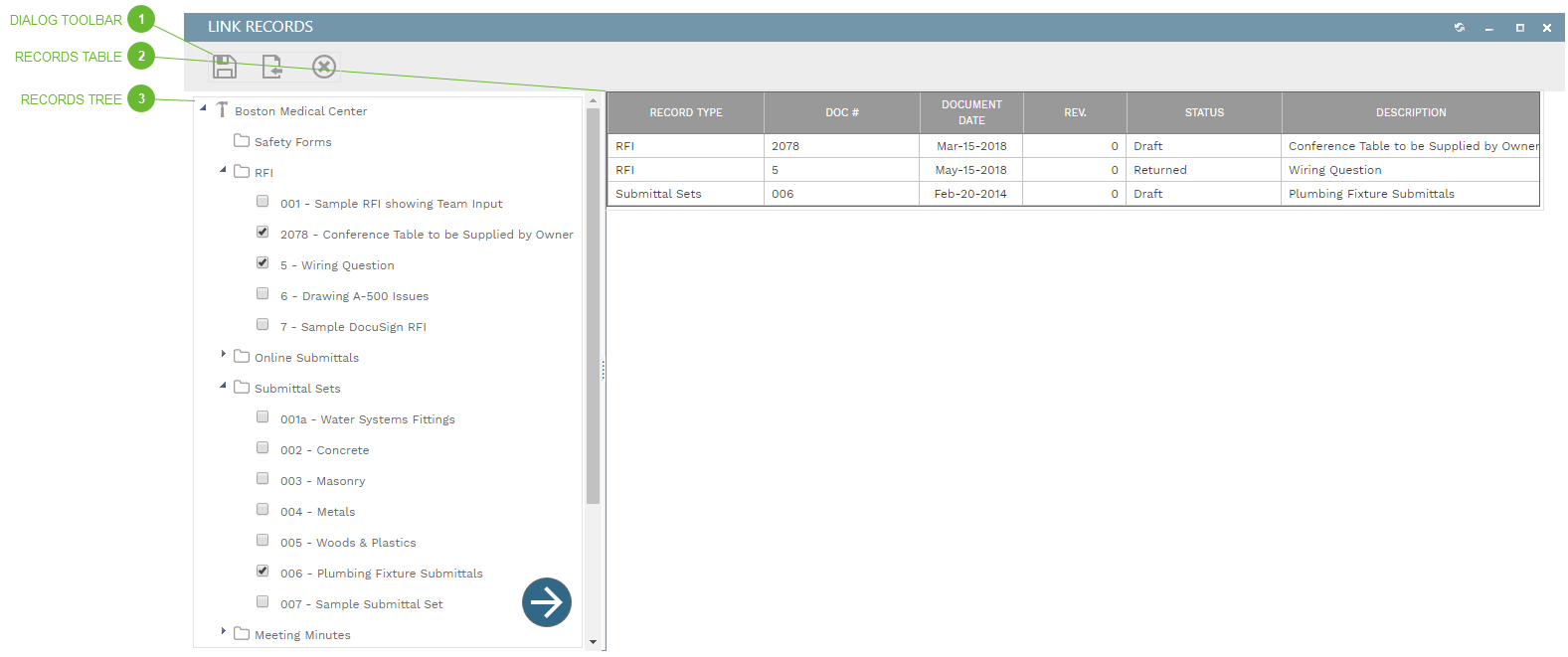Sort by the Record Type column header
The image size is (1568, 657).
[x=685, y=113]
